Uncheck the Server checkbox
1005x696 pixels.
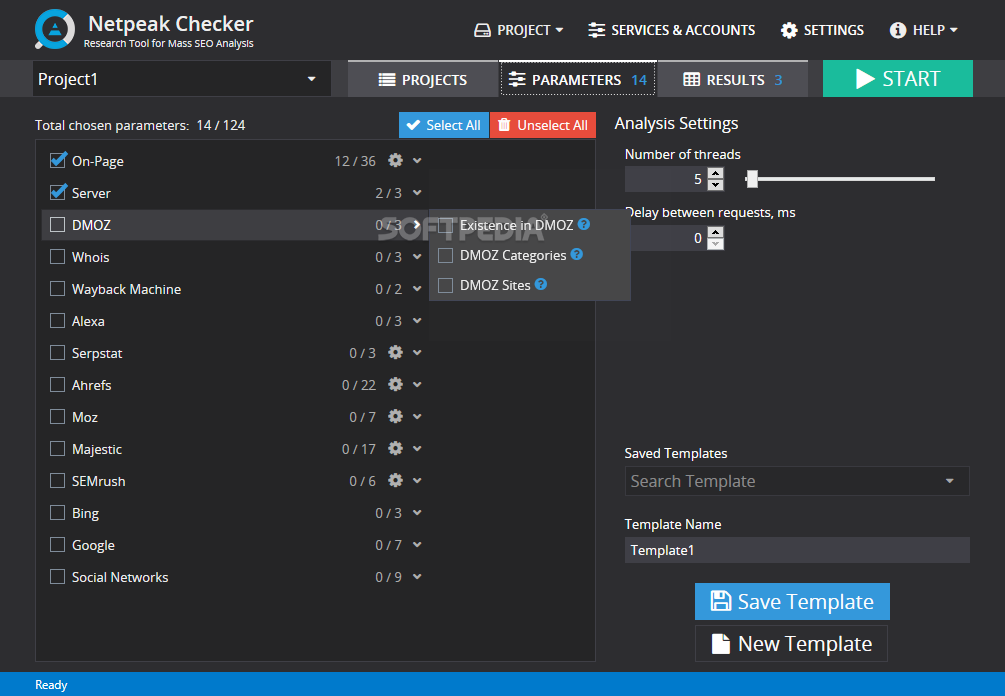click(x=58, y=192)
